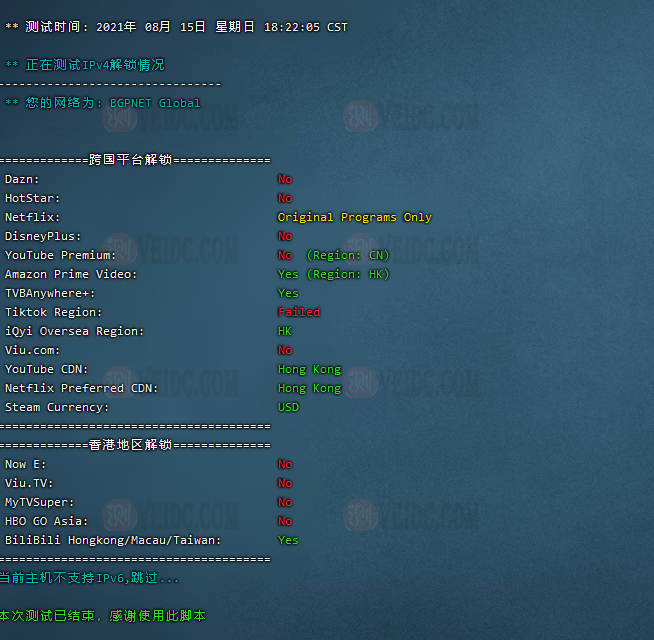The image size is (654, 640).
Task: Click the 'Viu.com:' label
Action: (x=32, y=350)
